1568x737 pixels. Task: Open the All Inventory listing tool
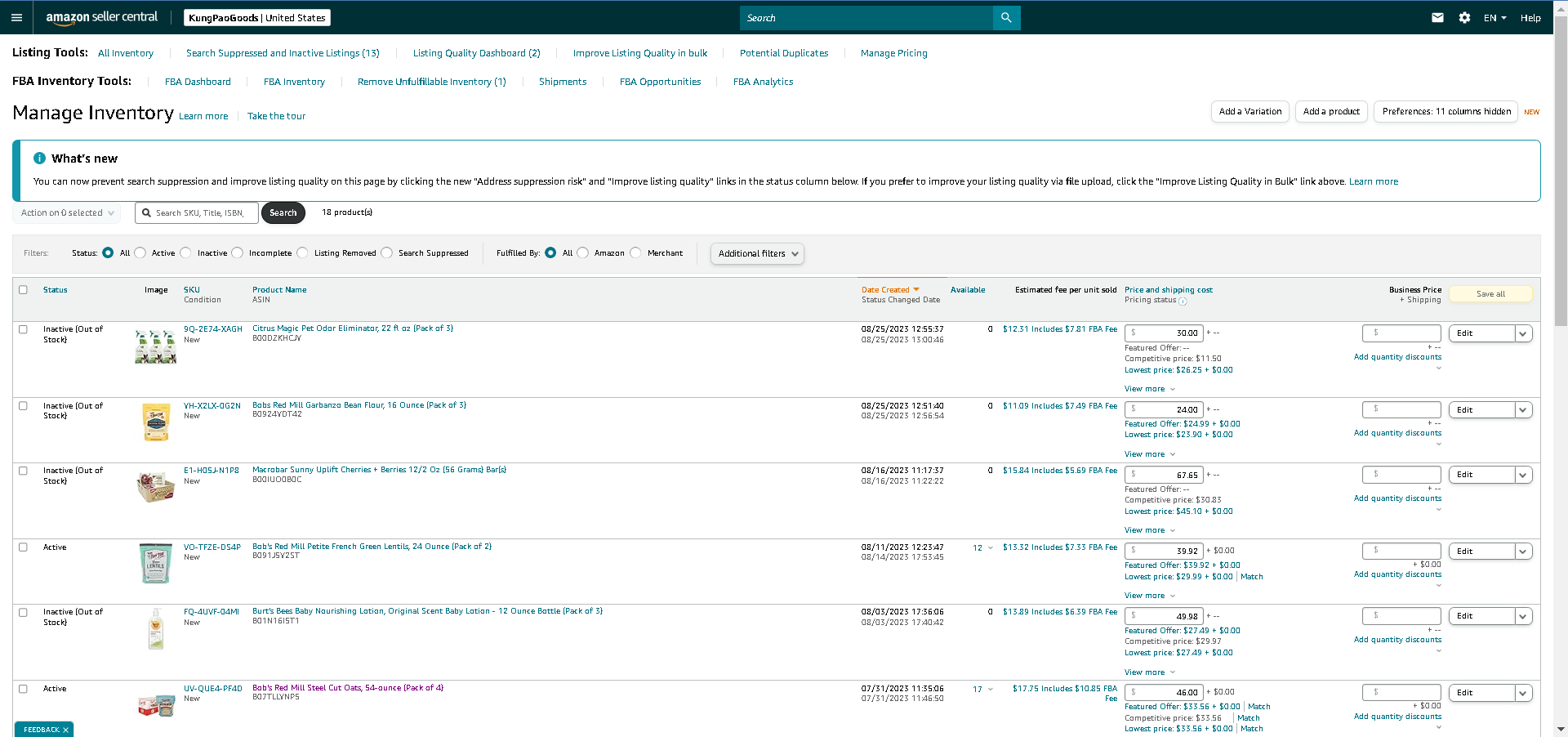coord(126,53)
